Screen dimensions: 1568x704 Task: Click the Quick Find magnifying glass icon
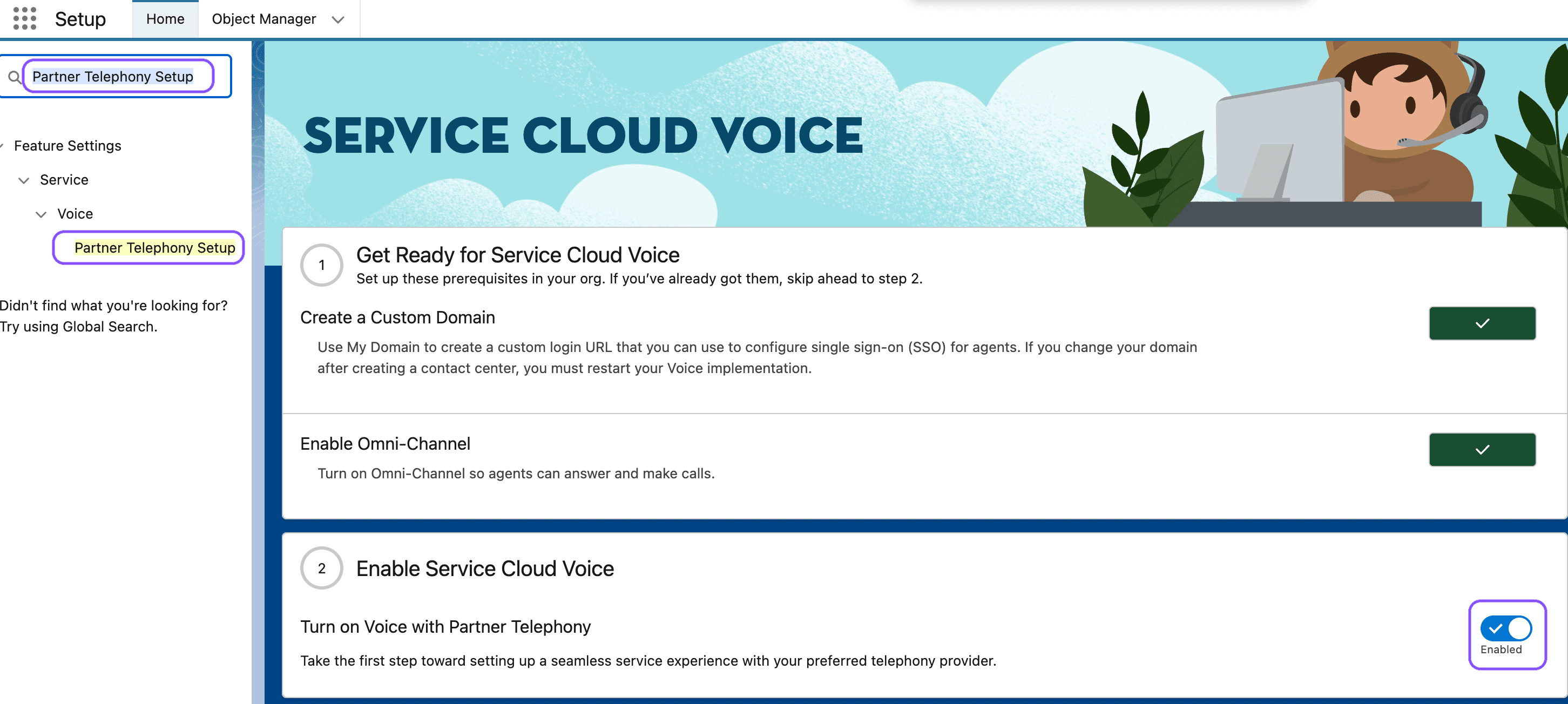15,77
